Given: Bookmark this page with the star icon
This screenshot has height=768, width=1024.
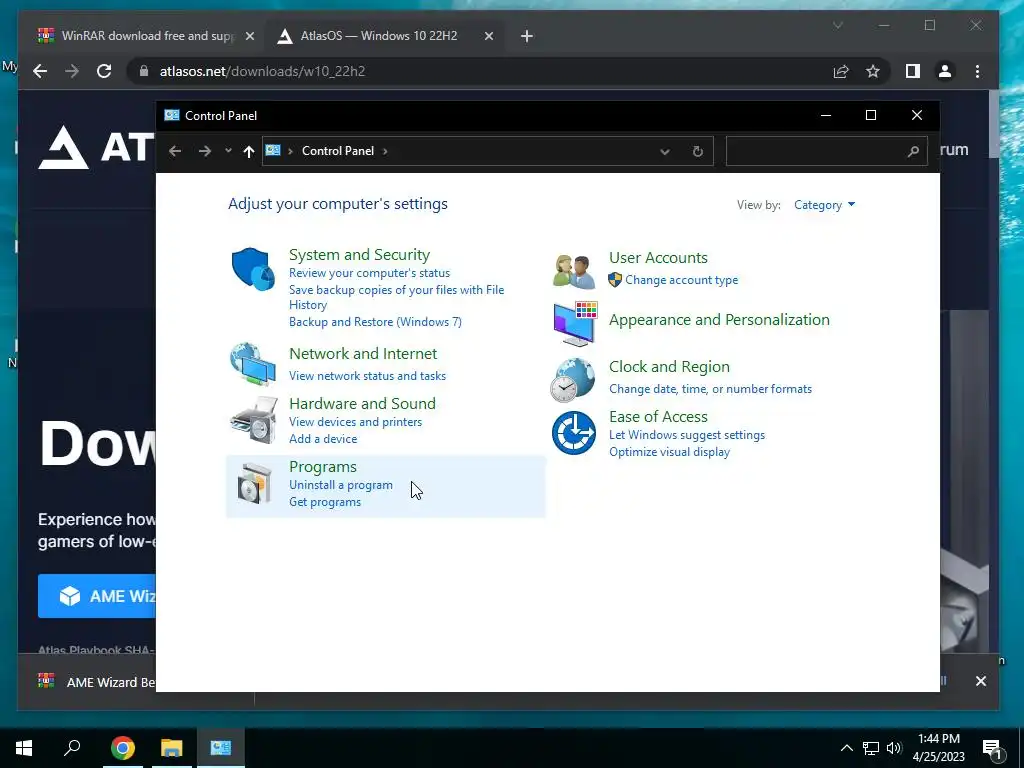Looking at the screenshot, I should [x=872, y=71].
